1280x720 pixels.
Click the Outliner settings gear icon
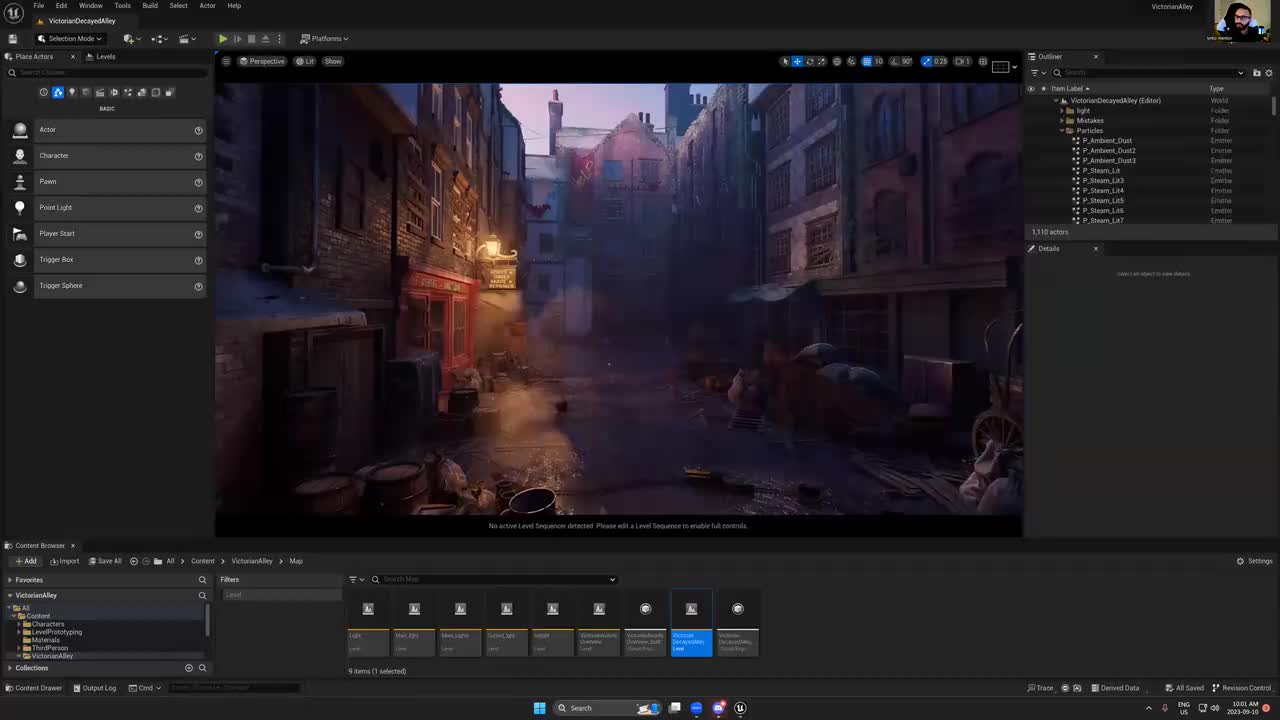pos(1269,73)
